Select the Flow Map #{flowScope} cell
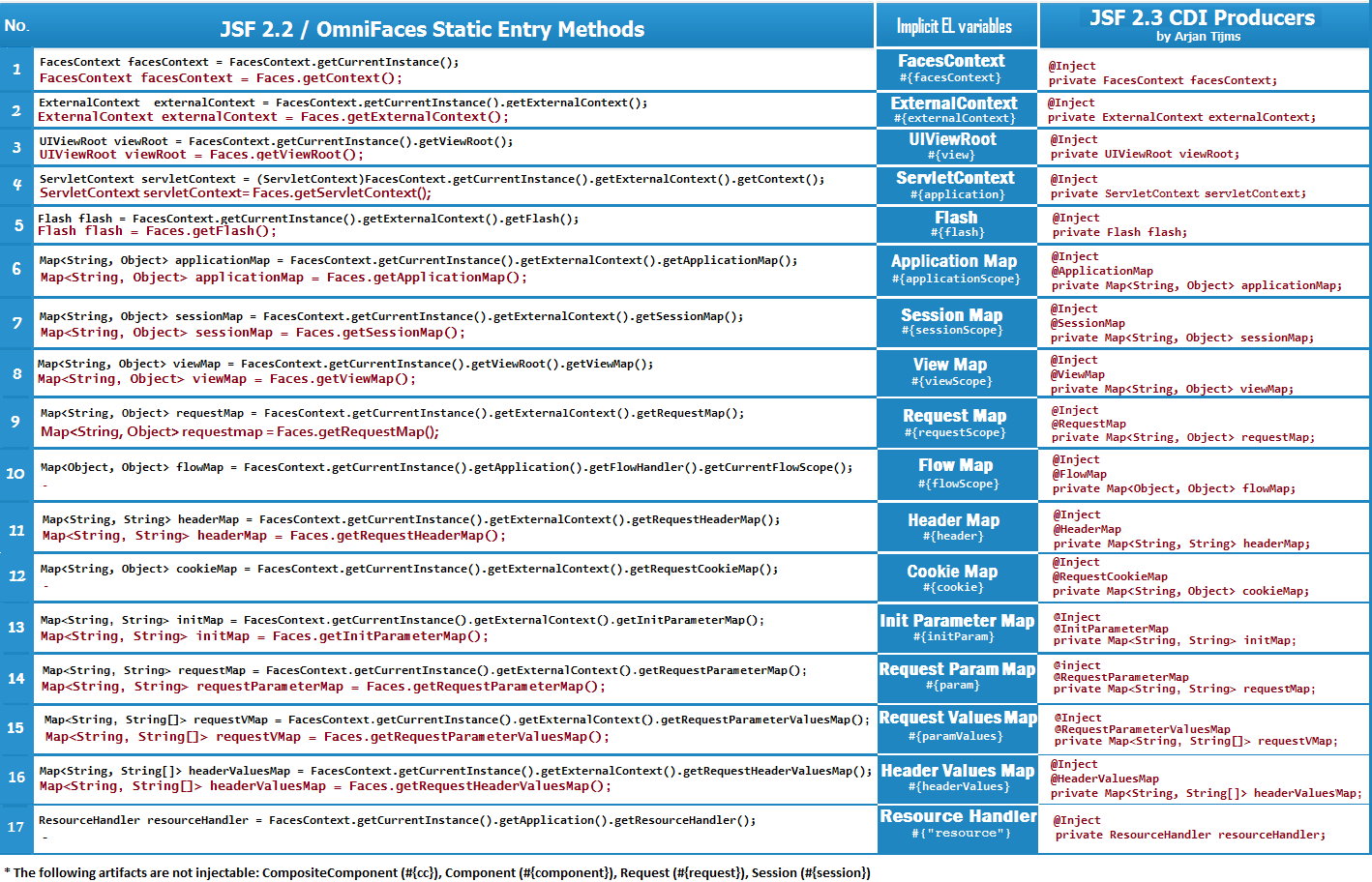This screenshot has height=882, width=1372. click(957, 475)
